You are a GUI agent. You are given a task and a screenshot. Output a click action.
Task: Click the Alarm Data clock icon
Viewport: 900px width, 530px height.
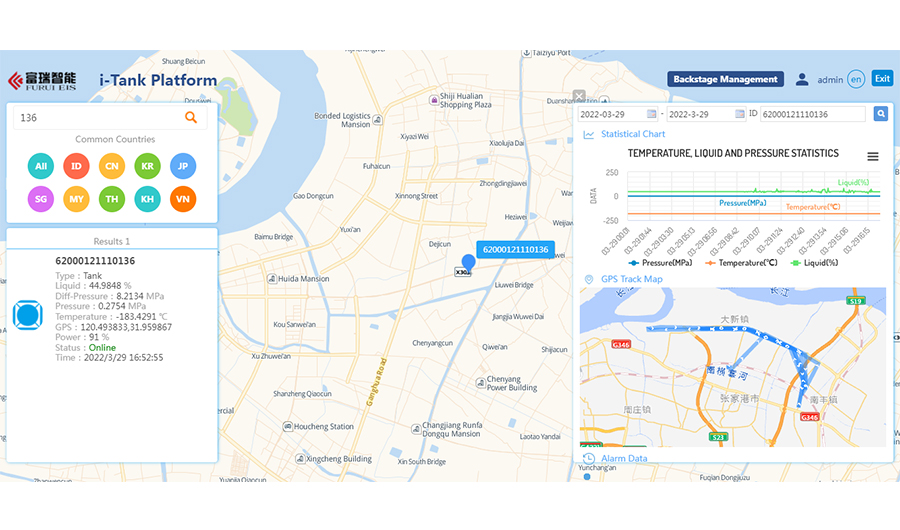pyautogui.click(x=589, y=458)
